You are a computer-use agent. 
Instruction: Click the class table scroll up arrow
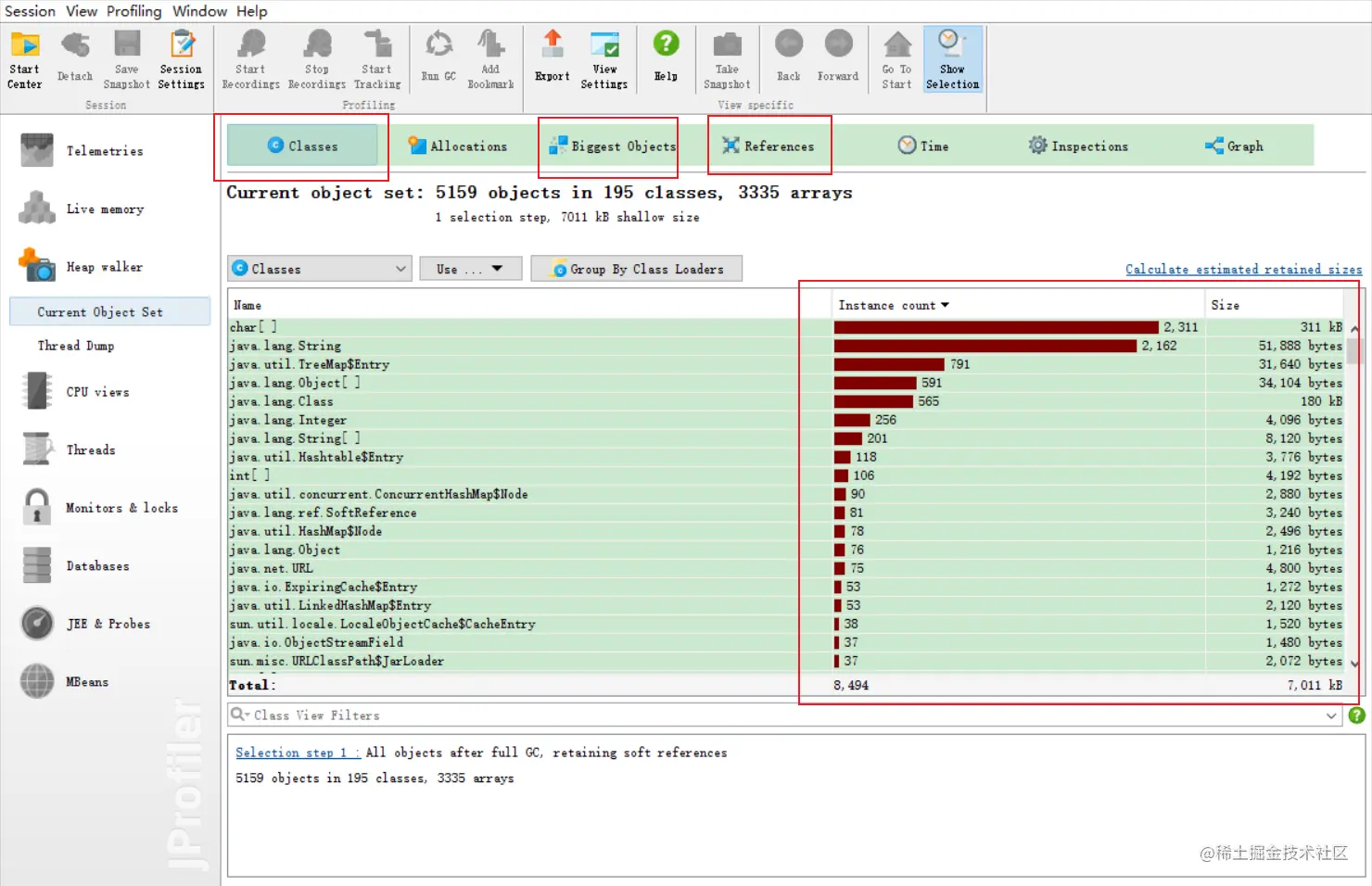[x=1354, y=328]
